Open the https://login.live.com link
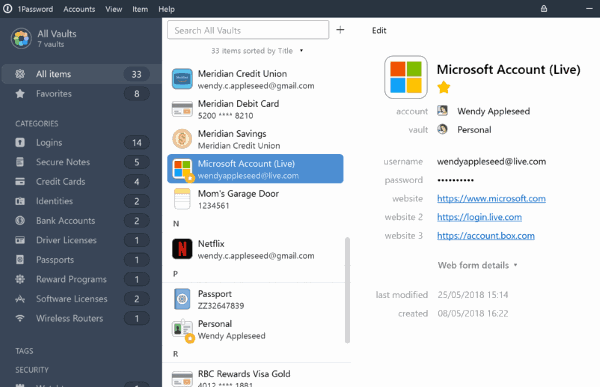This screenshot has height=387, width=600. pos(479,217)
